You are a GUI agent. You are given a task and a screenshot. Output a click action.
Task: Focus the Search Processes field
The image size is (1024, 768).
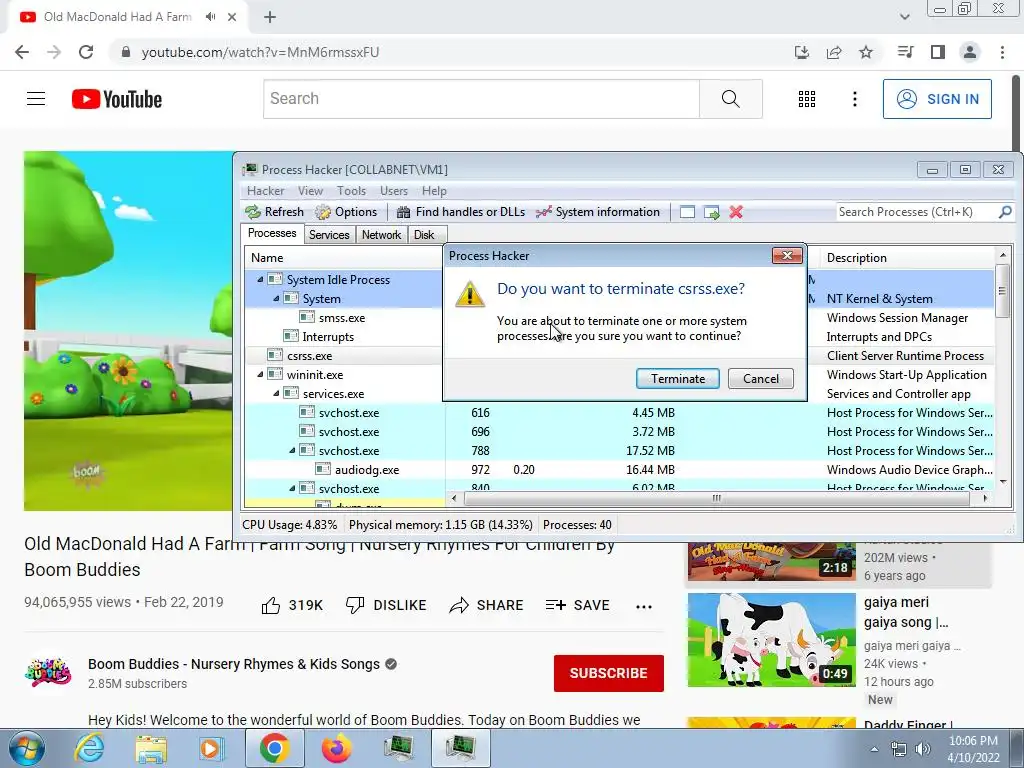coord(917,212)
